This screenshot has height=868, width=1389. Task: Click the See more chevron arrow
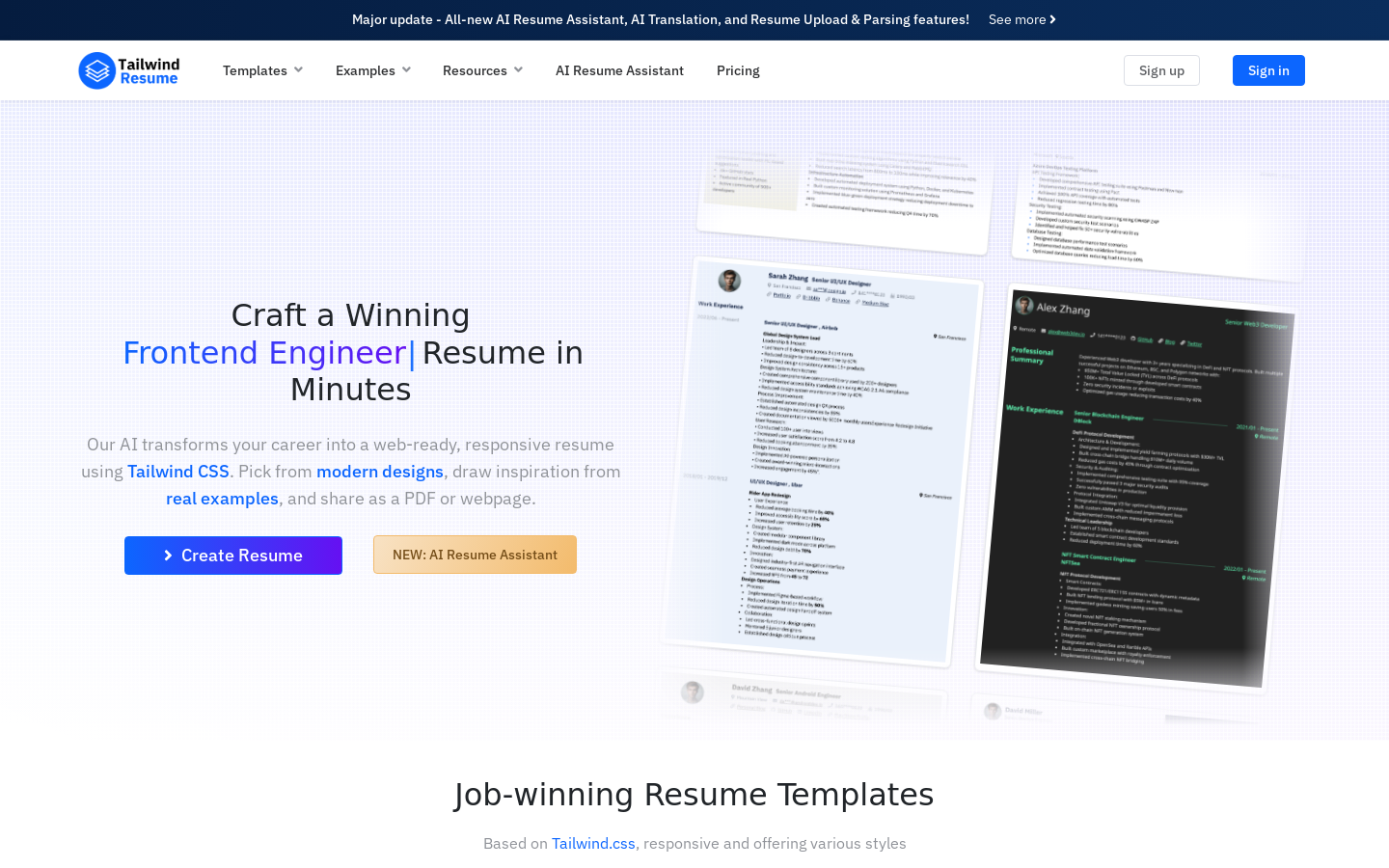point(1053,19)
